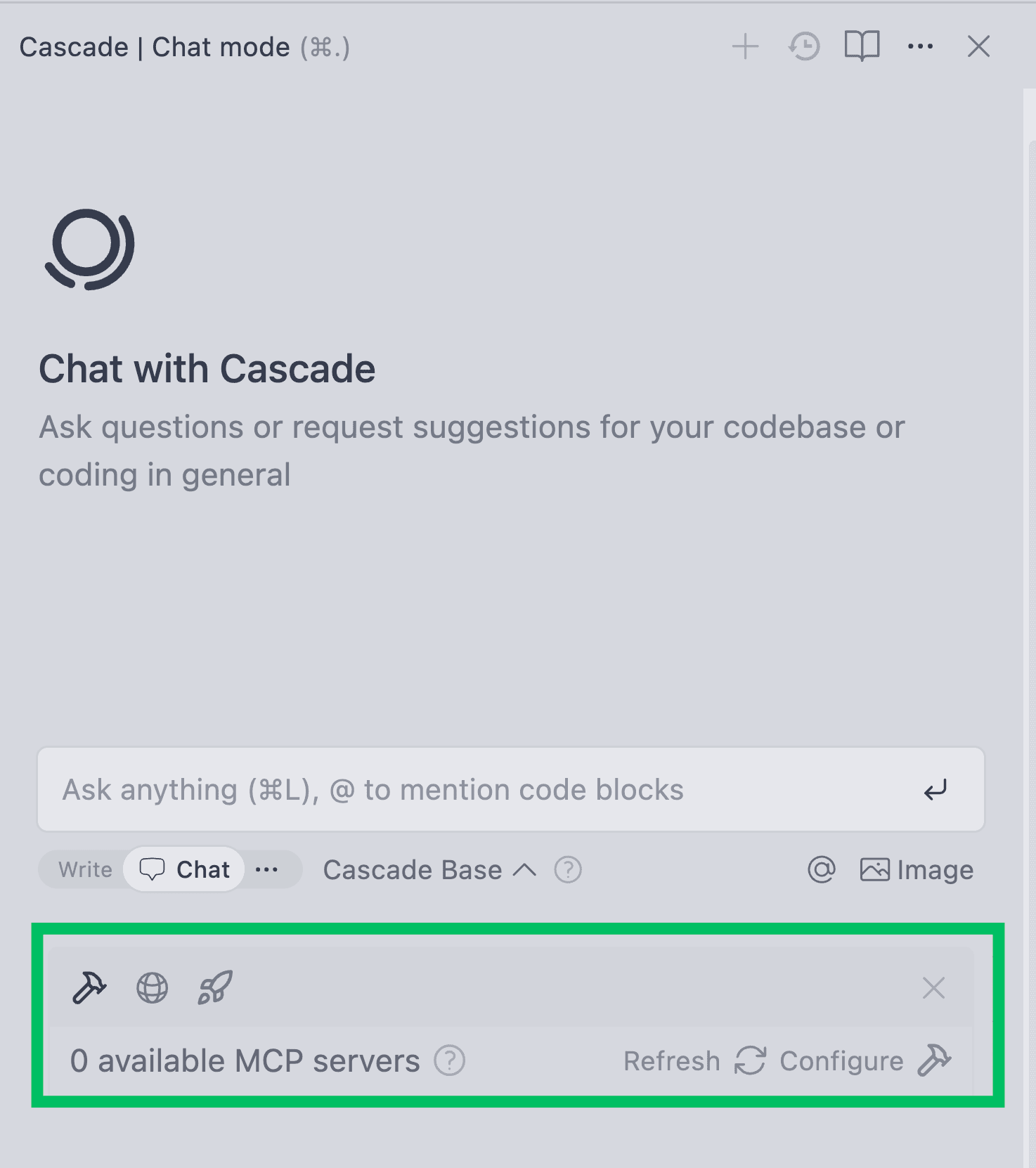Click the web search globe icon
Viewport: 1036px width, 1168px height.
[x=151, y=988]
